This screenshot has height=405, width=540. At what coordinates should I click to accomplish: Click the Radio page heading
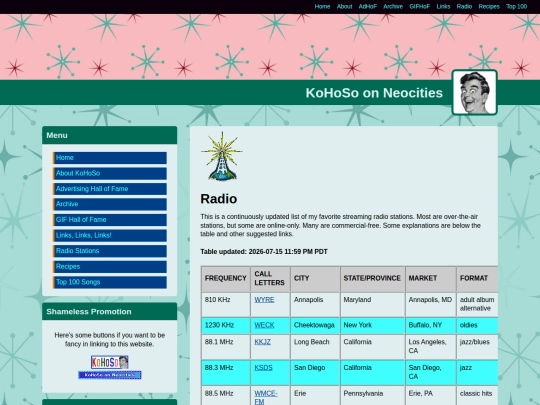click(219, 199)
